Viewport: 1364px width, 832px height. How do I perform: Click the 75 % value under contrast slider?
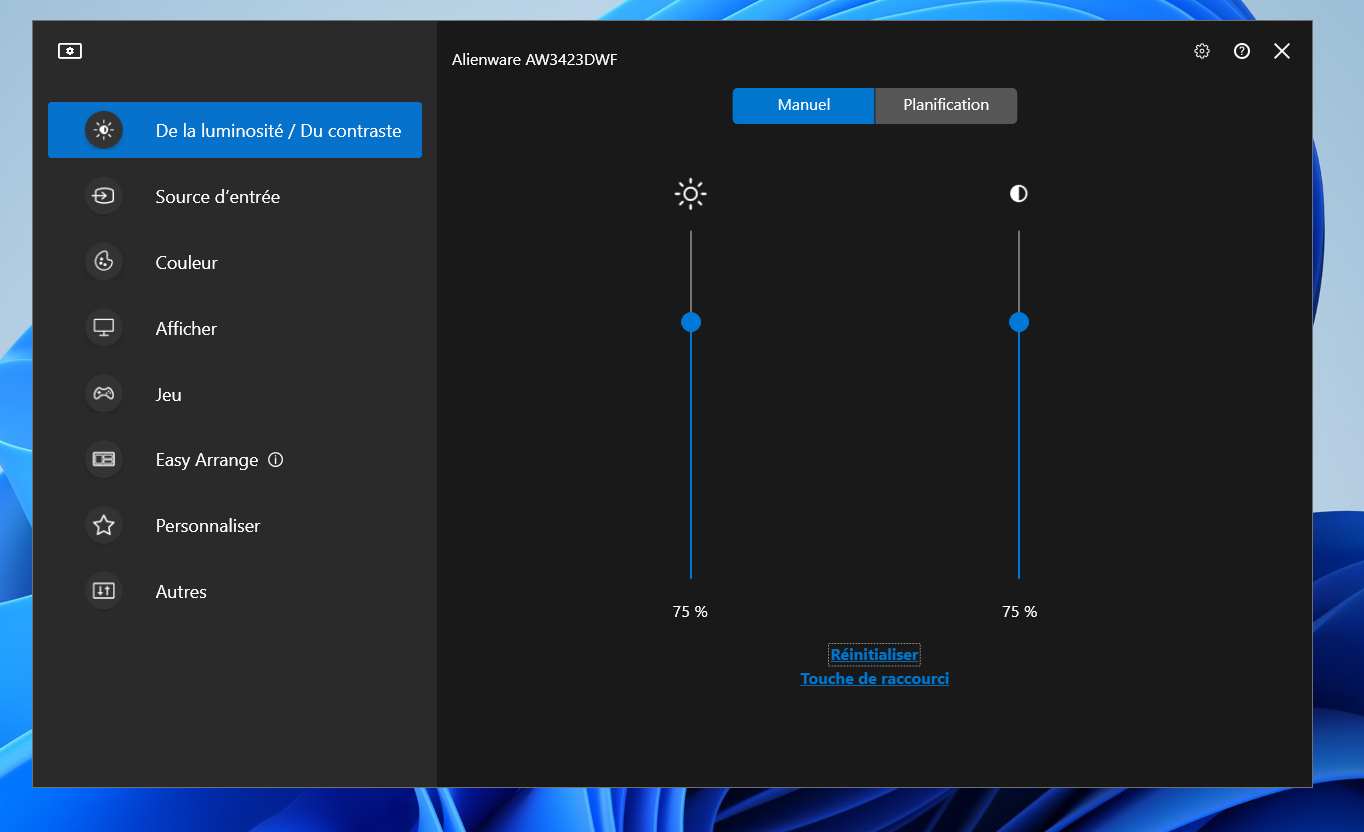point(1019,611)
